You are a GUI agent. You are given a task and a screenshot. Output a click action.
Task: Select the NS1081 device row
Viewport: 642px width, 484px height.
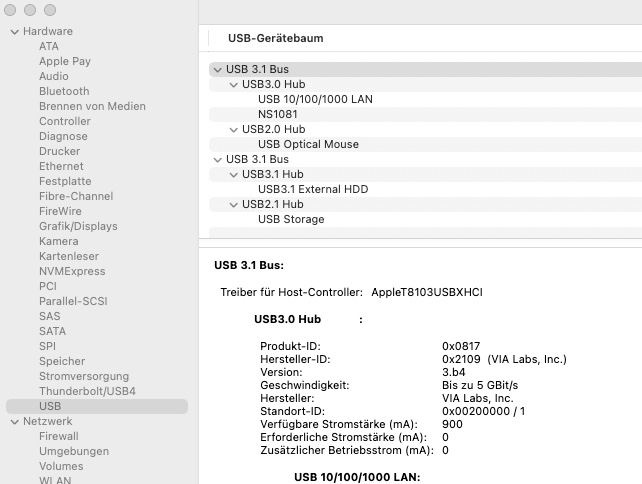277,115
